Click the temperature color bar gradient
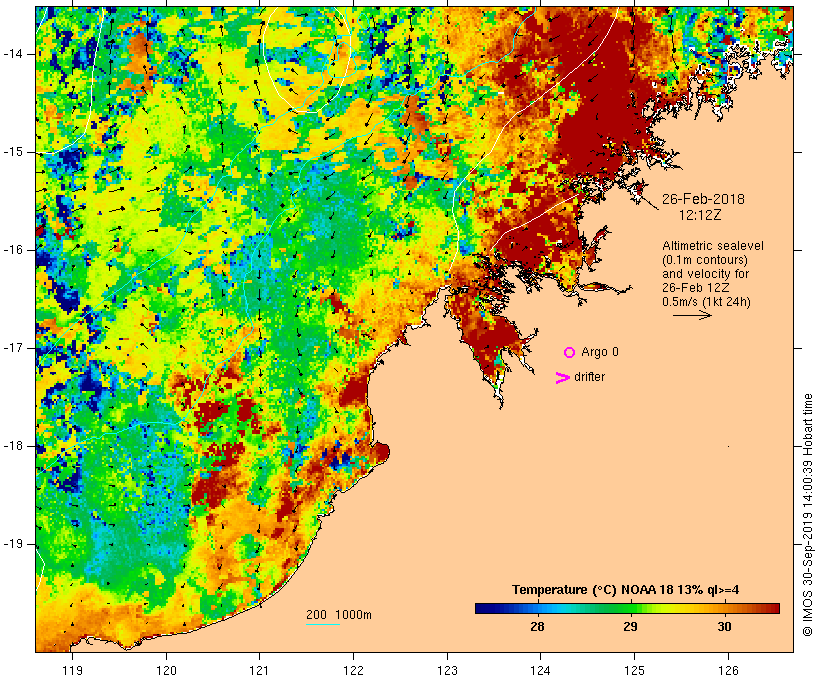 pyautogui.click(x=628, y=608)
